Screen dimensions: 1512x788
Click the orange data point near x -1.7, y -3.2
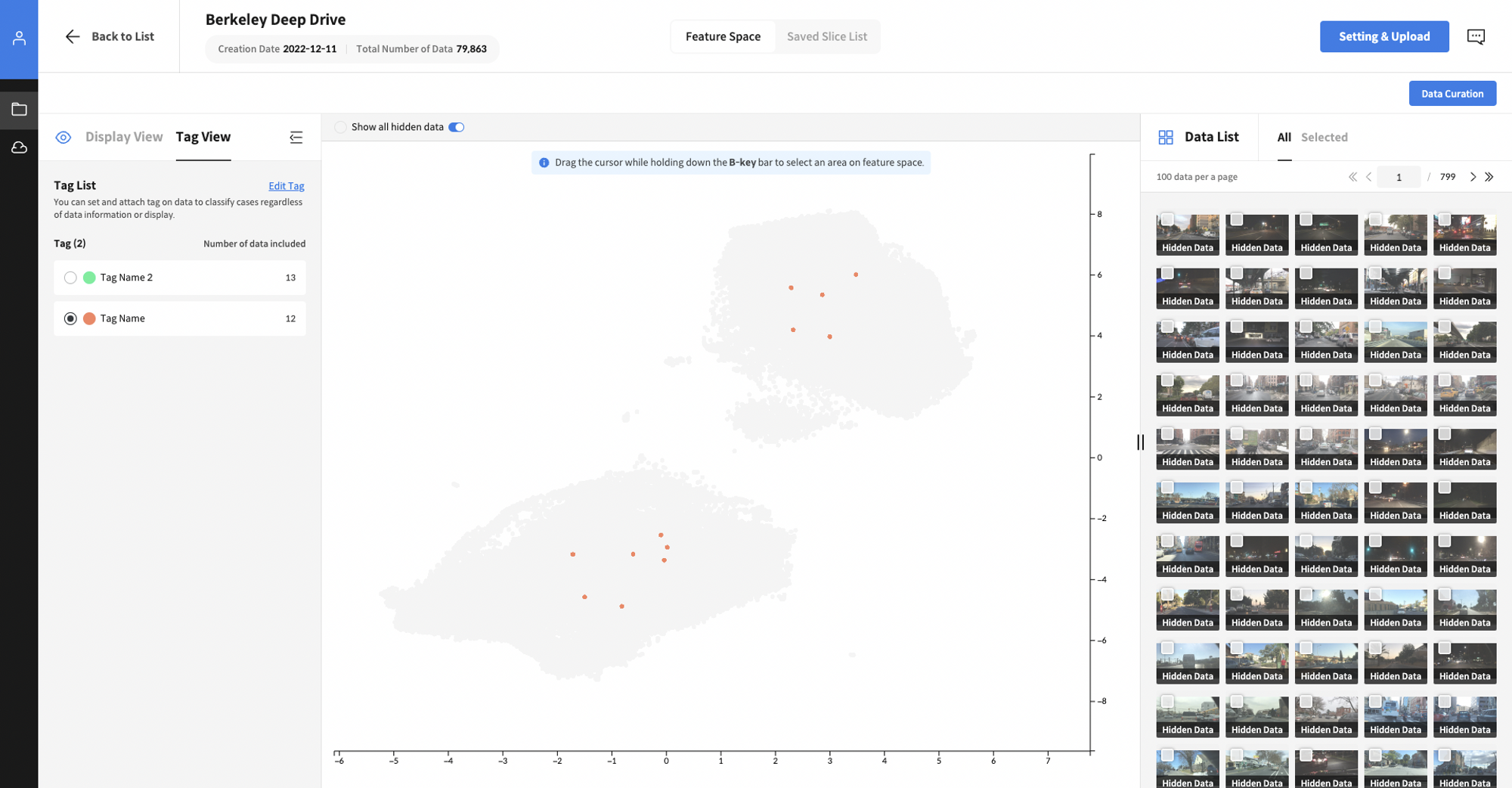coord(573,554)
